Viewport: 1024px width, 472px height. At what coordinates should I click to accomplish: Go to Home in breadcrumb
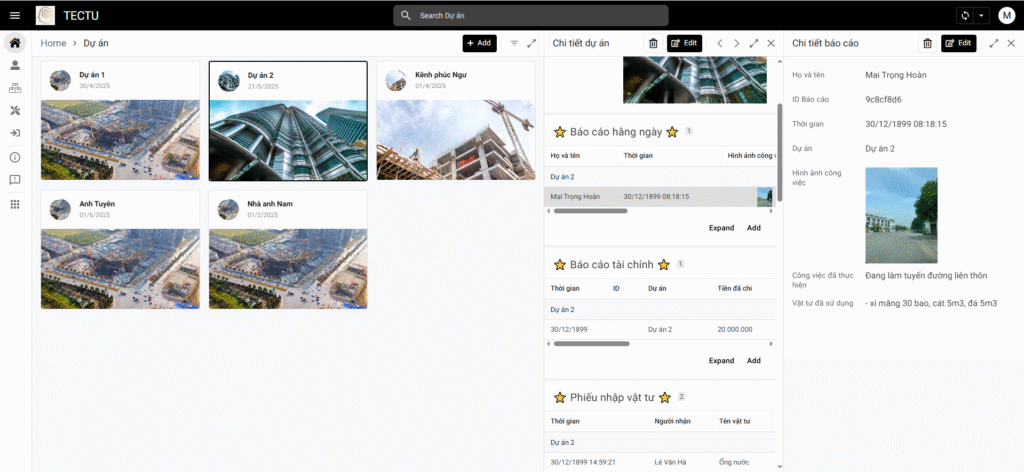click(x=54, y=43)
